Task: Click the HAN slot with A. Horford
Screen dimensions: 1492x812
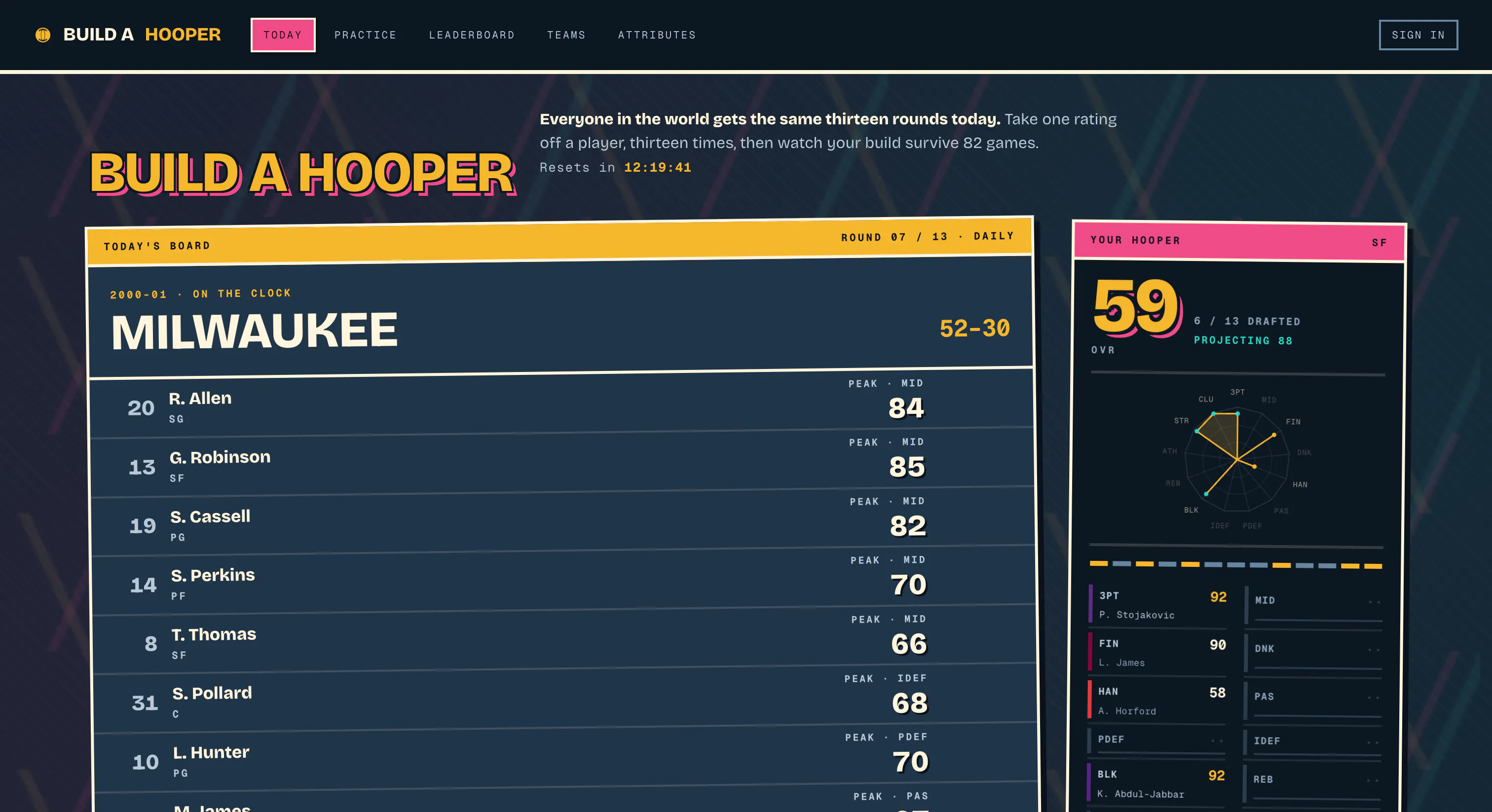Action: [1156, 701]
